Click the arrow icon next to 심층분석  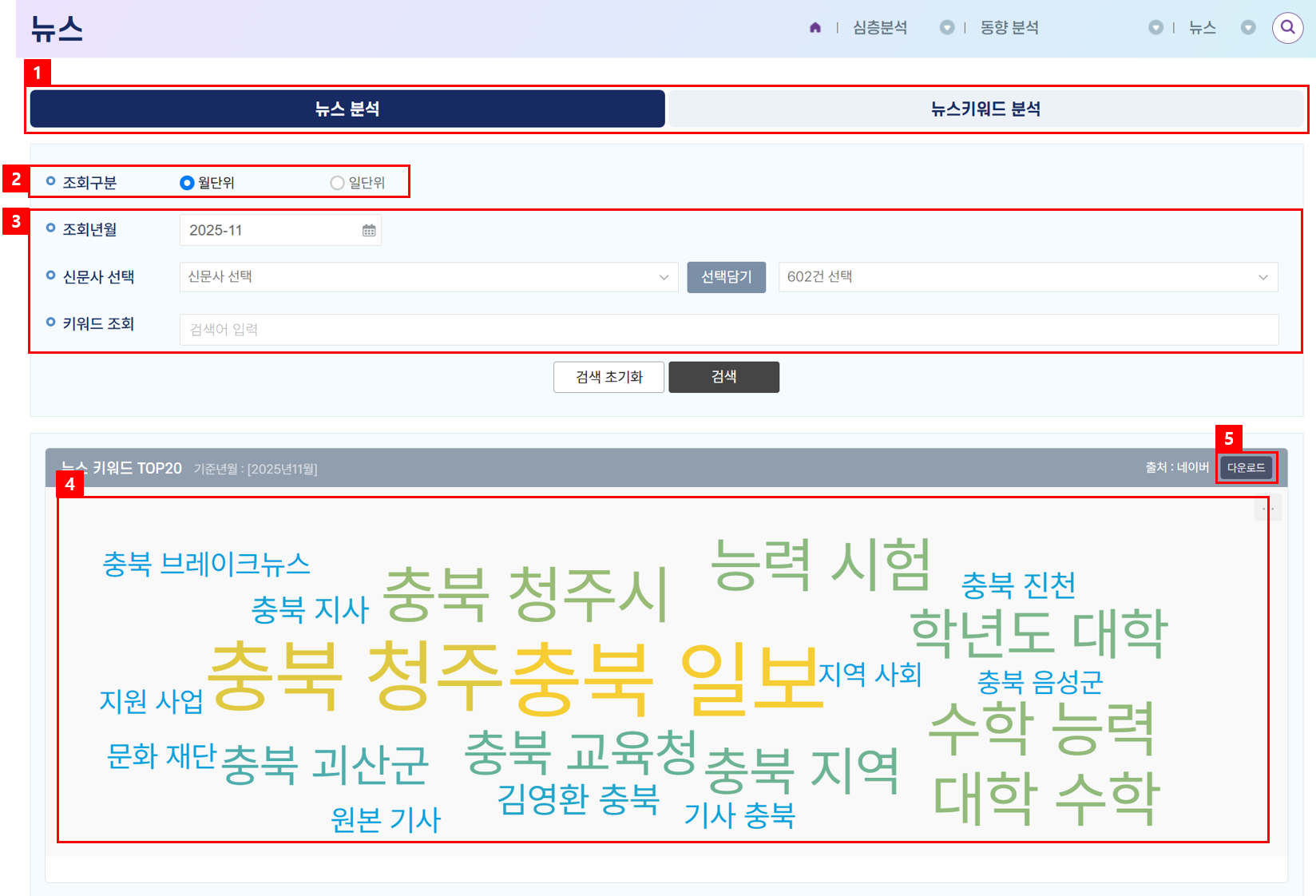[947, 28]
